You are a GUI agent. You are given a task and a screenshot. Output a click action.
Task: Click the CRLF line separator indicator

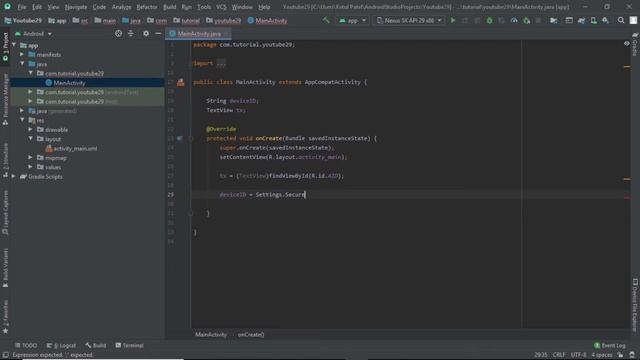[x=559, y=355]
